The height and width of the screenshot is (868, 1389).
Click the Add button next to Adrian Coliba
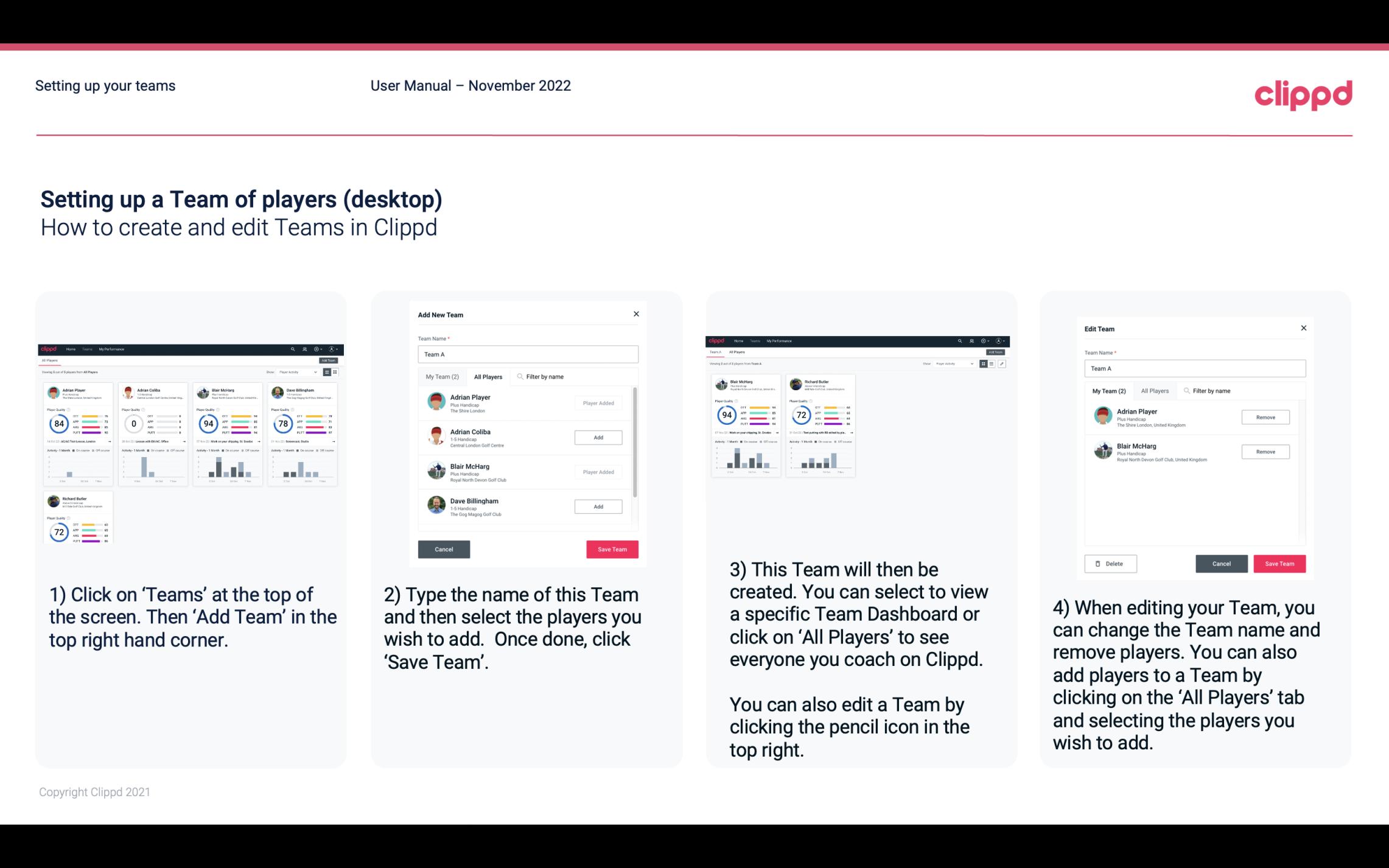[598, 437]
